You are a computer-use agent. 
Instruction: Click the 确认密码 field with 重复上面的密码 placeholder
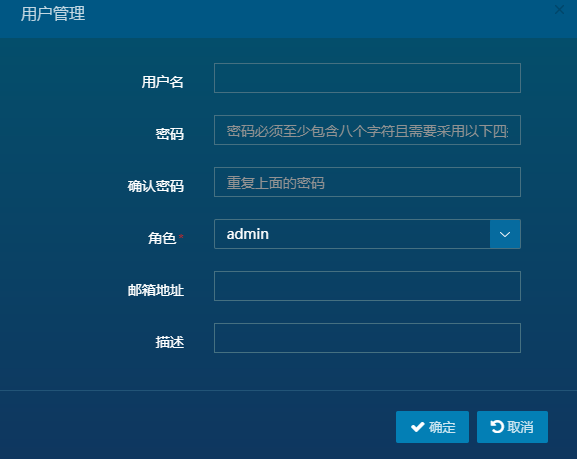pos(367,182)
